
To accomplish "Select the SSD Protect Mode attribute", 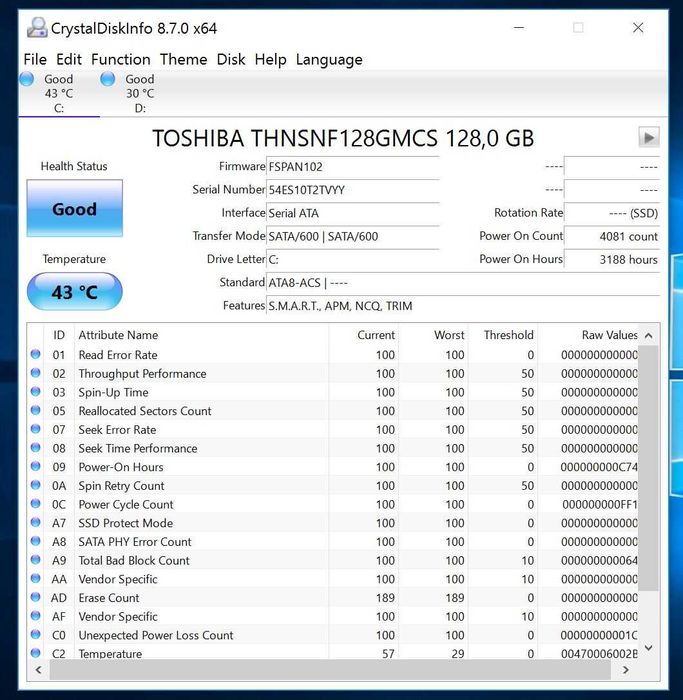I will click(125, 523).
